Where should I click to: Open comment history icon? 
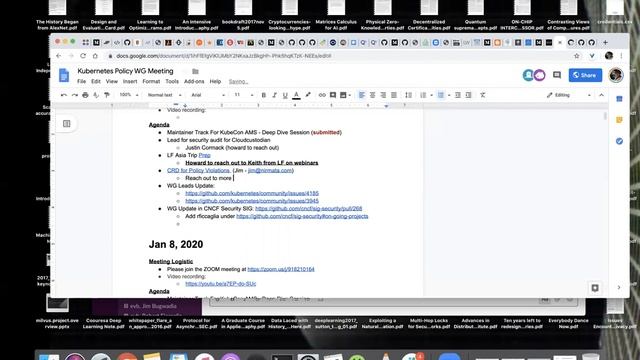(557, 75)
